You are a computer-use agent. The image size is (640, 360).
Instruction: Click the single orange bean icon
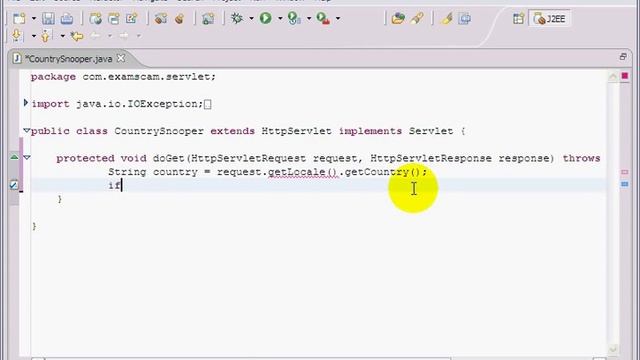pos(179,18)
